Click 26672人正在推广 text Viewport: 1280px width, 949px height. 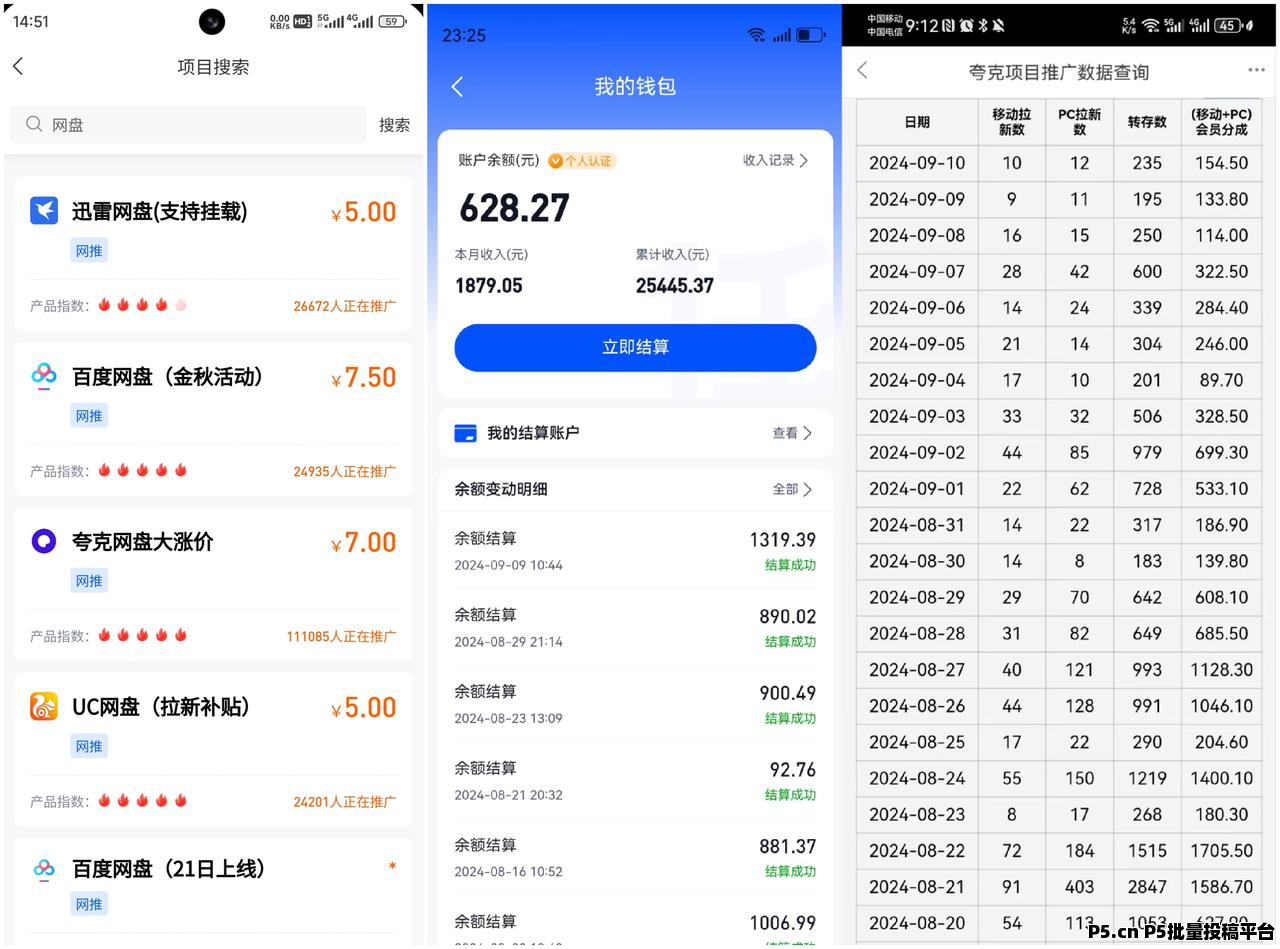[x=345, y=306]
